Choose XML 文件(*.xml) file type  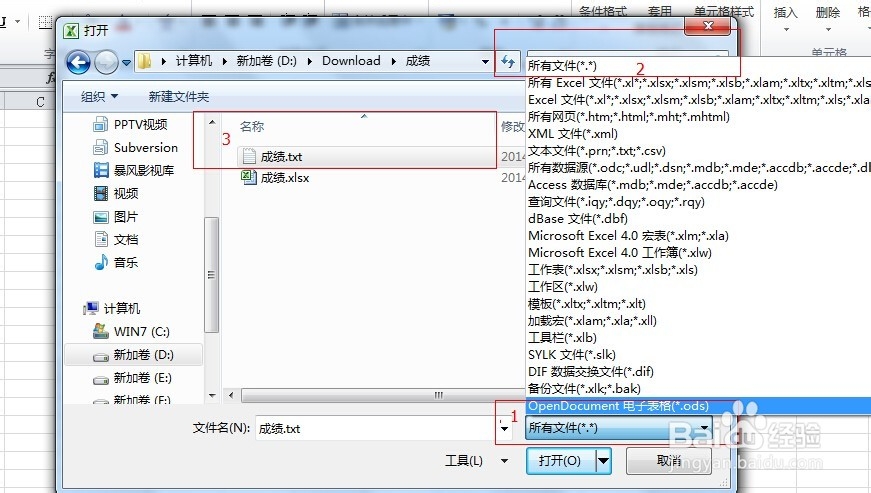point(698,134)
